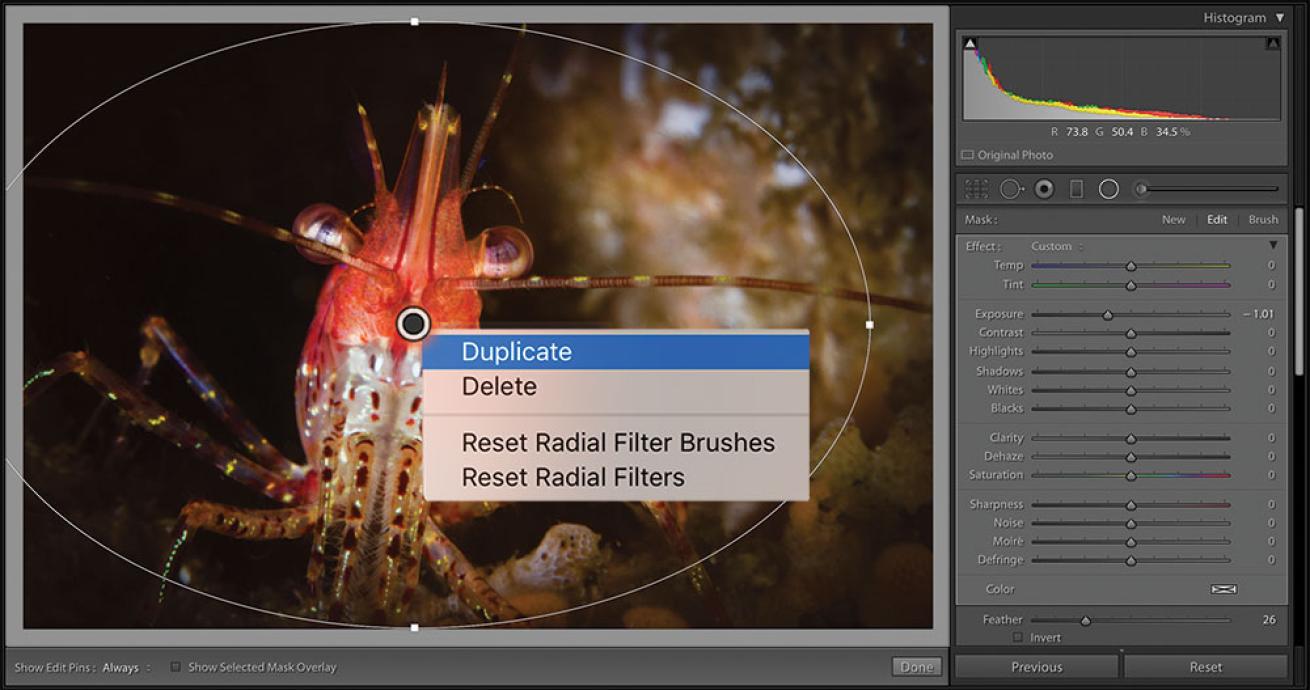Click the radial filter edit pin
The width and height of the screenshot is (1310, 690).
[x=413, y=324]
